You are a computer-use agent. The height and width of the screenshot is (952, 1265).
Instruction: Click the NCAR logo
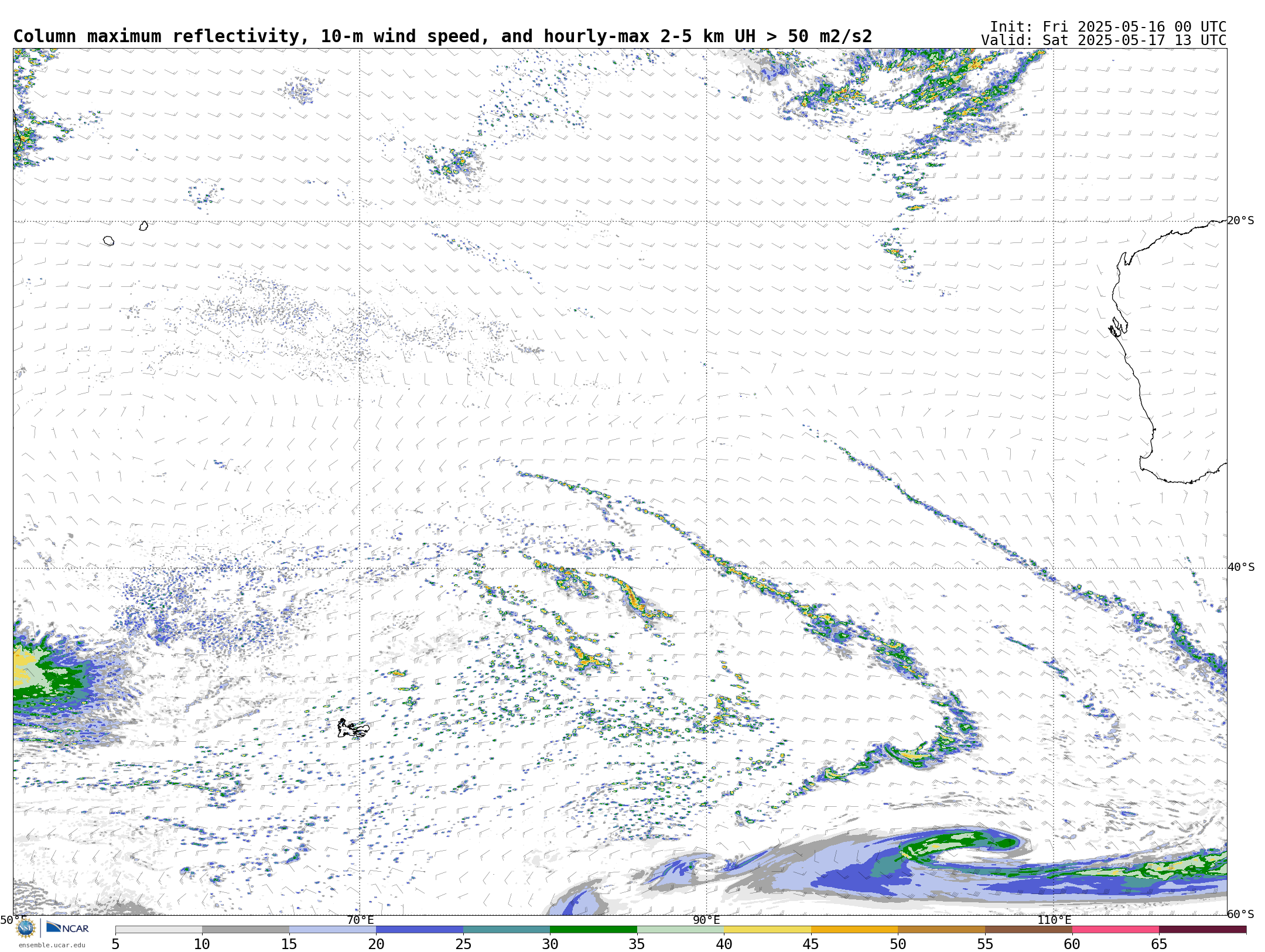point(67,927)
